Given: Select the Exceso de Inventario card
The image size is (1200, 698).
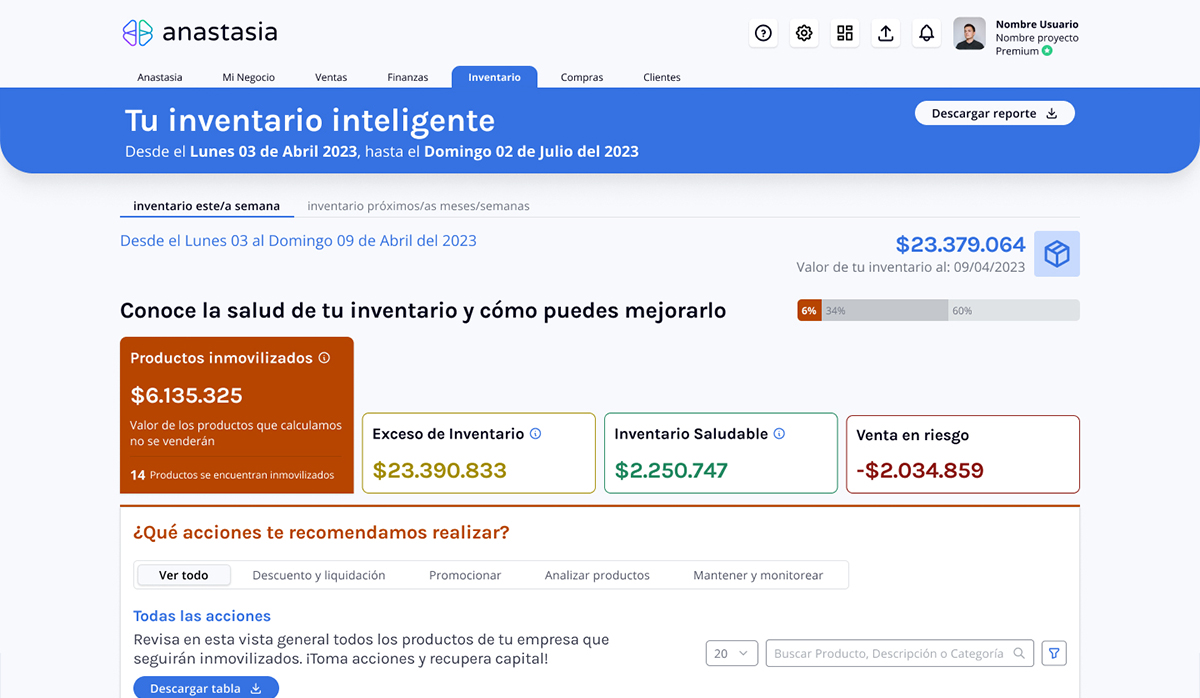Looking at the screenshot, I should coord(479,453).
